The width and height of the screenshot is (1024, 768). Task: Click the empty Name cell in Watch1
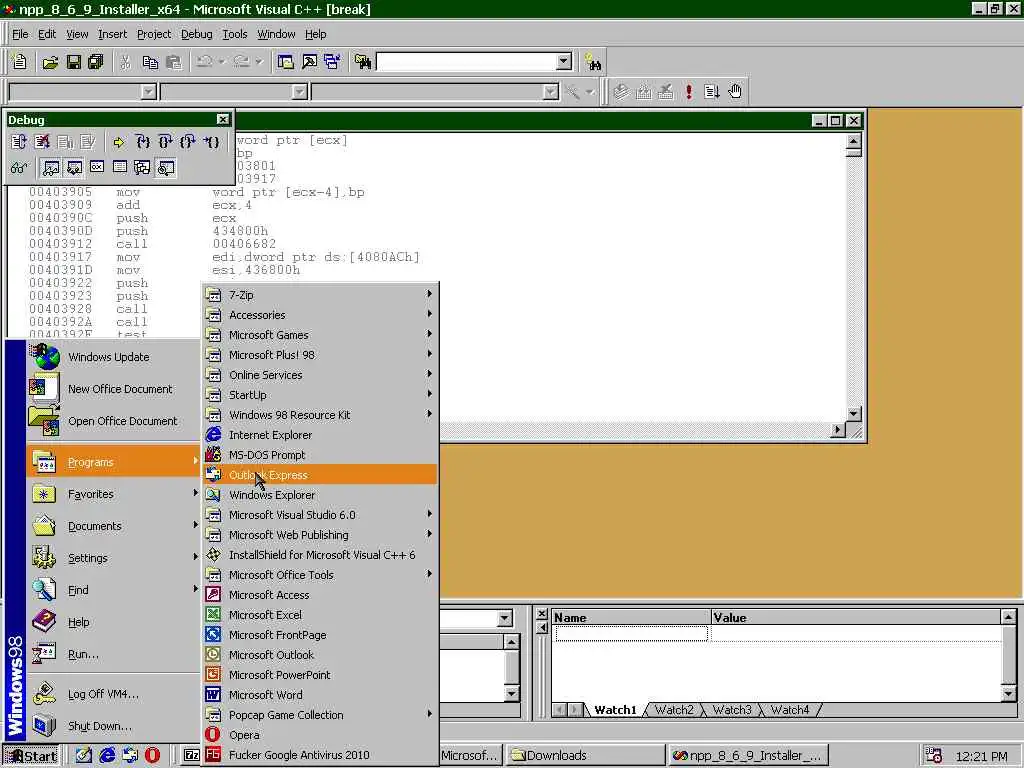632,633
